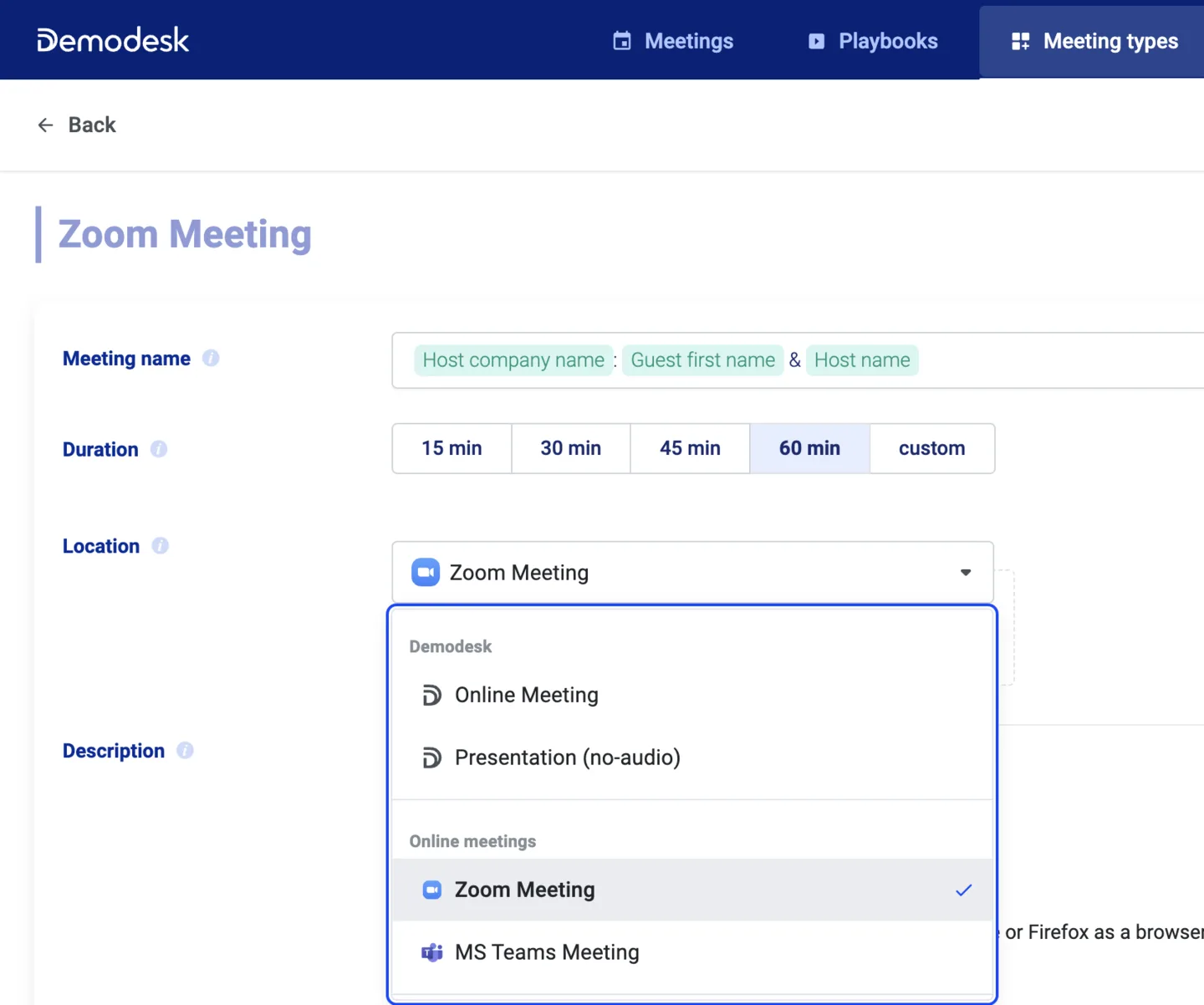
Task: Select the 60 min duration
Action: click(809, 448)
